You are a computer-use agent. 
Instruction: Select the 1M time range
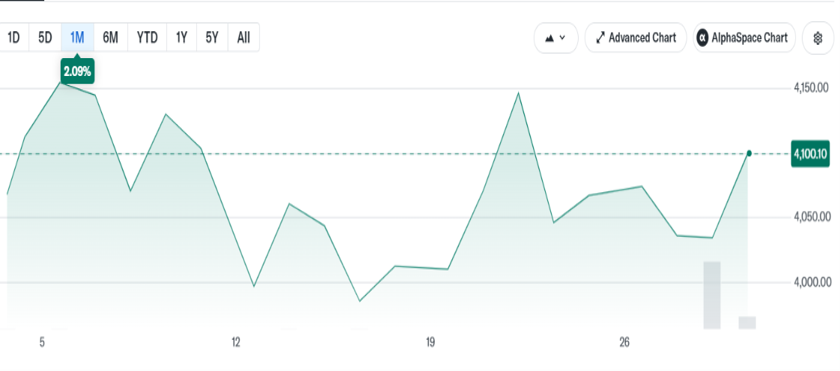[78, 37]
